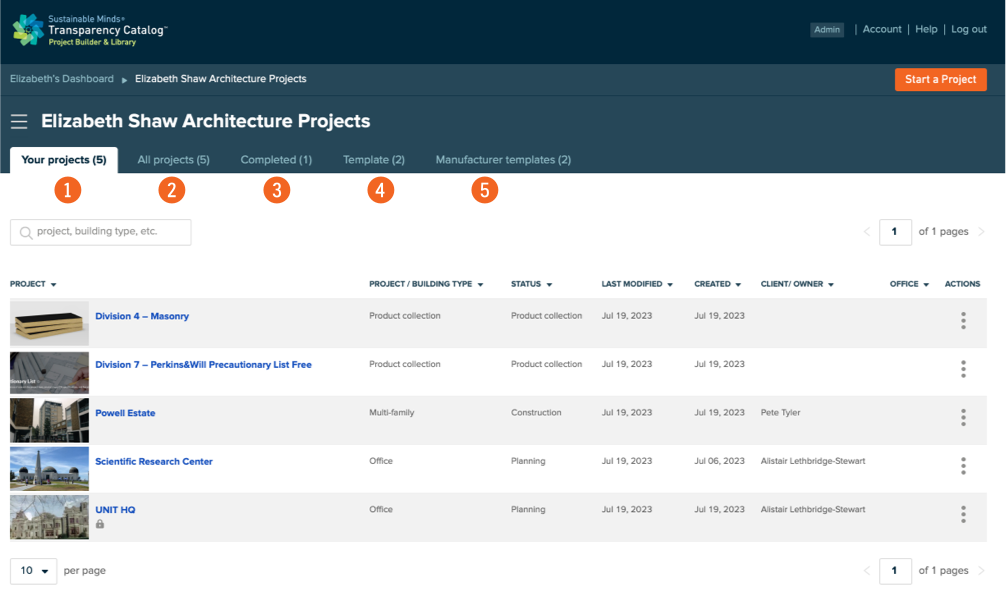
Task: Go to previous page using top pagination arrow
Action: 867,232
